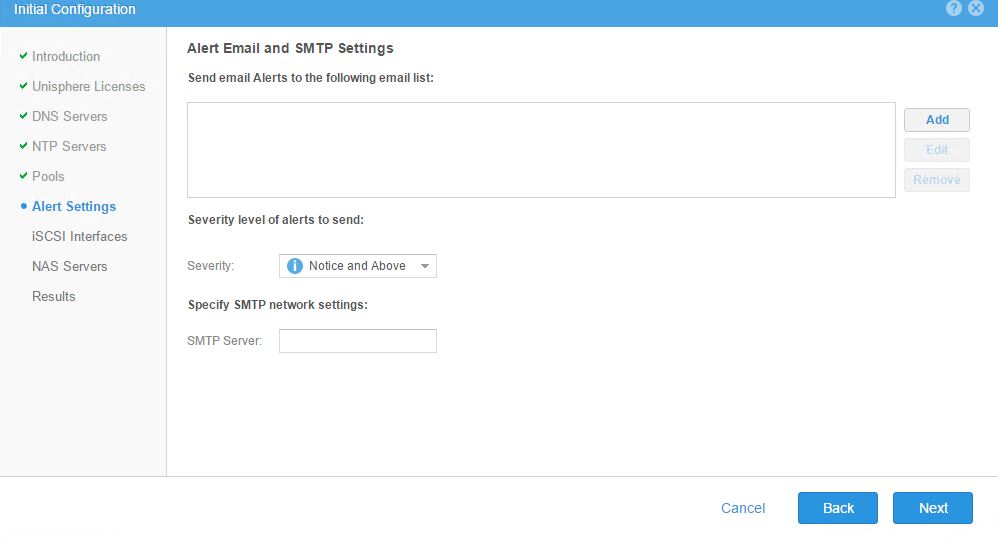The image size is (998, 539).
Task: Jump to the Results step
Action: click(53, 296)
